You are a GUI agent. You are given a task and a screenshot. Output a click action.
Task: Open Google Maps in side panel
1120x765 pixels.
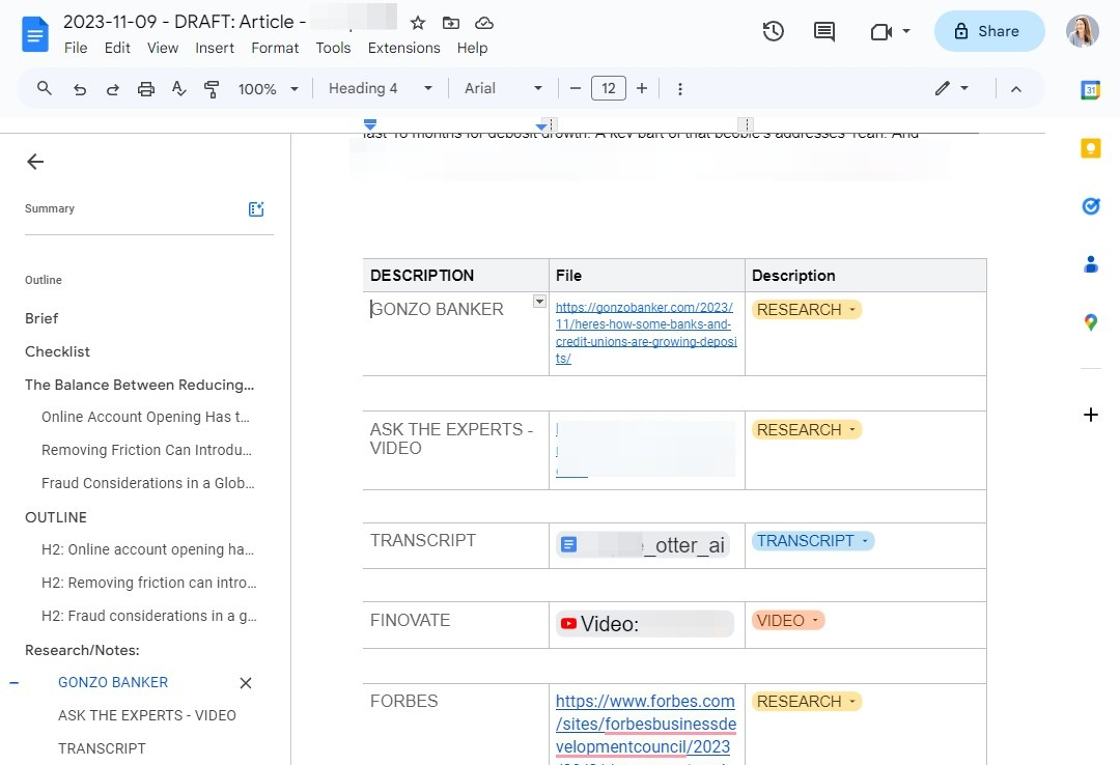1090,322
